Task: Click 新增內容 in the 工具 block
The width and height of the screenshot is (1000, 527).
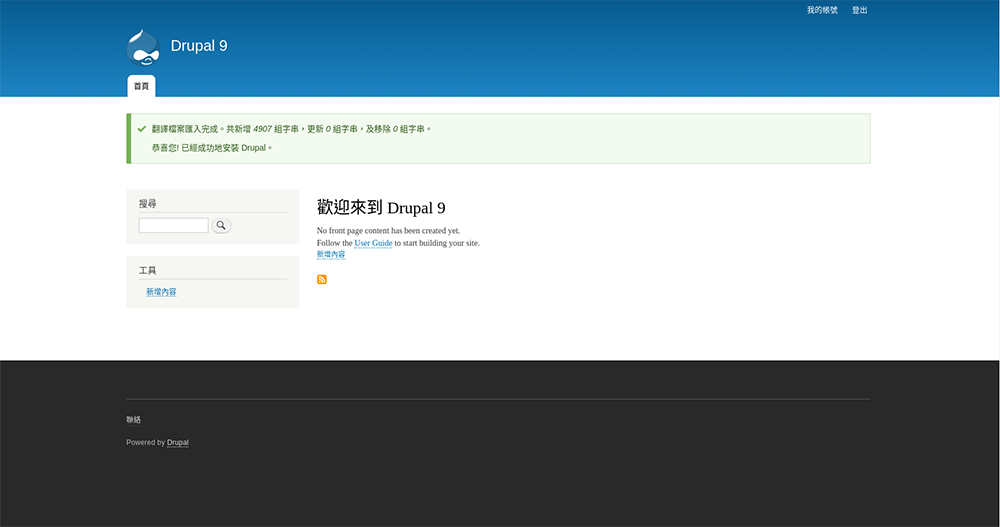Action: (161, 292)
